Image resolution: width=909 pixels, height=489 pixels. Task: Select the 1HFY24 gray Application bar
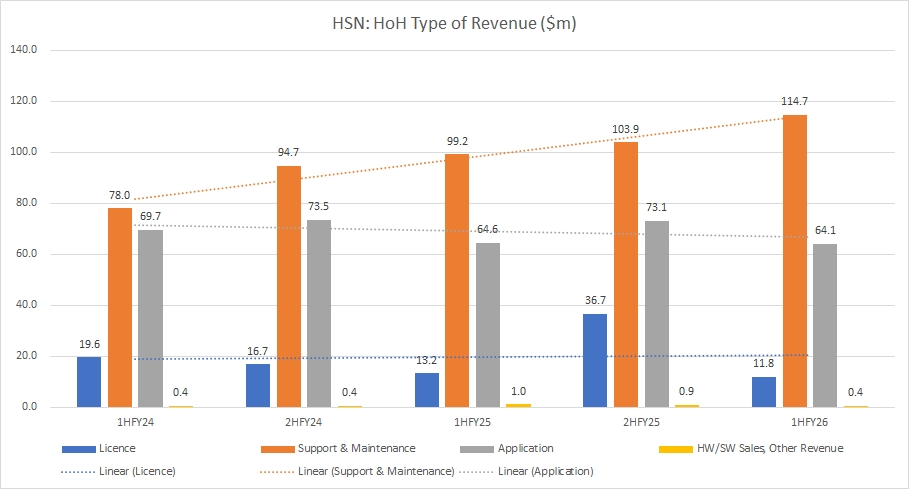150,318
